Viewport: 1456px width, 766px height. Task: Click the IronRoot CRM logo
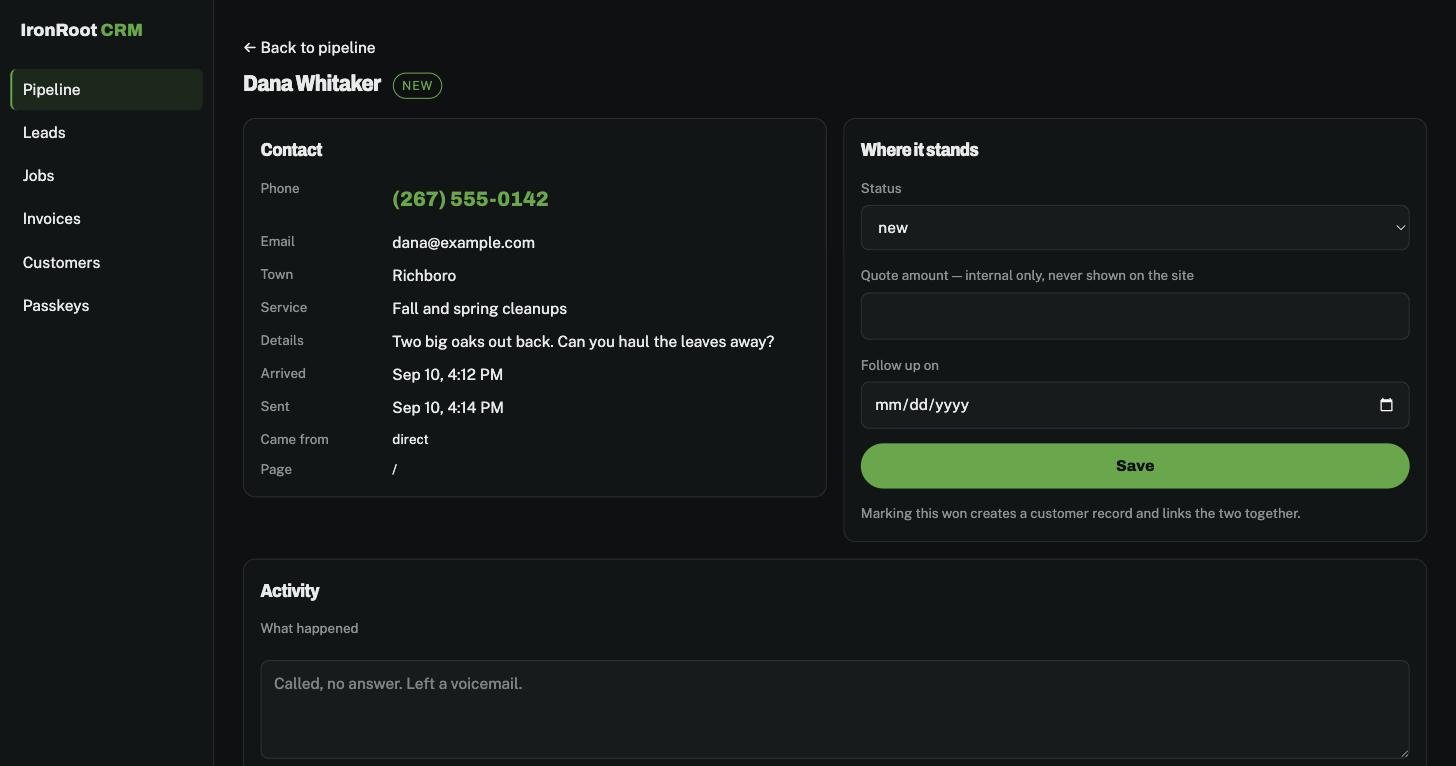(82, 30)
